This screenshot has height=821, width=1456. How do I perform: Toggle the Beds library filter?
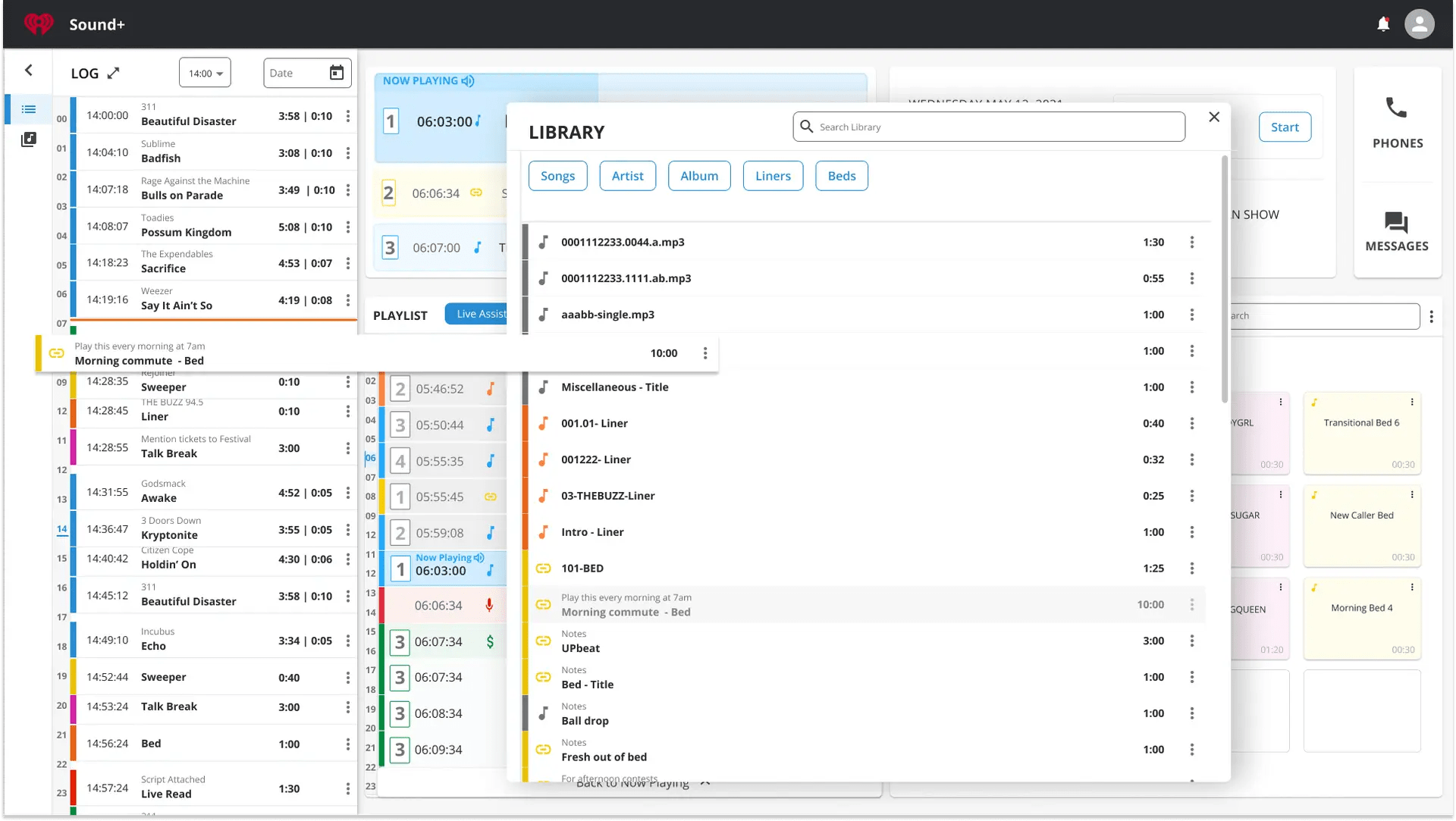pyautogui.click(x=841, y=176)
